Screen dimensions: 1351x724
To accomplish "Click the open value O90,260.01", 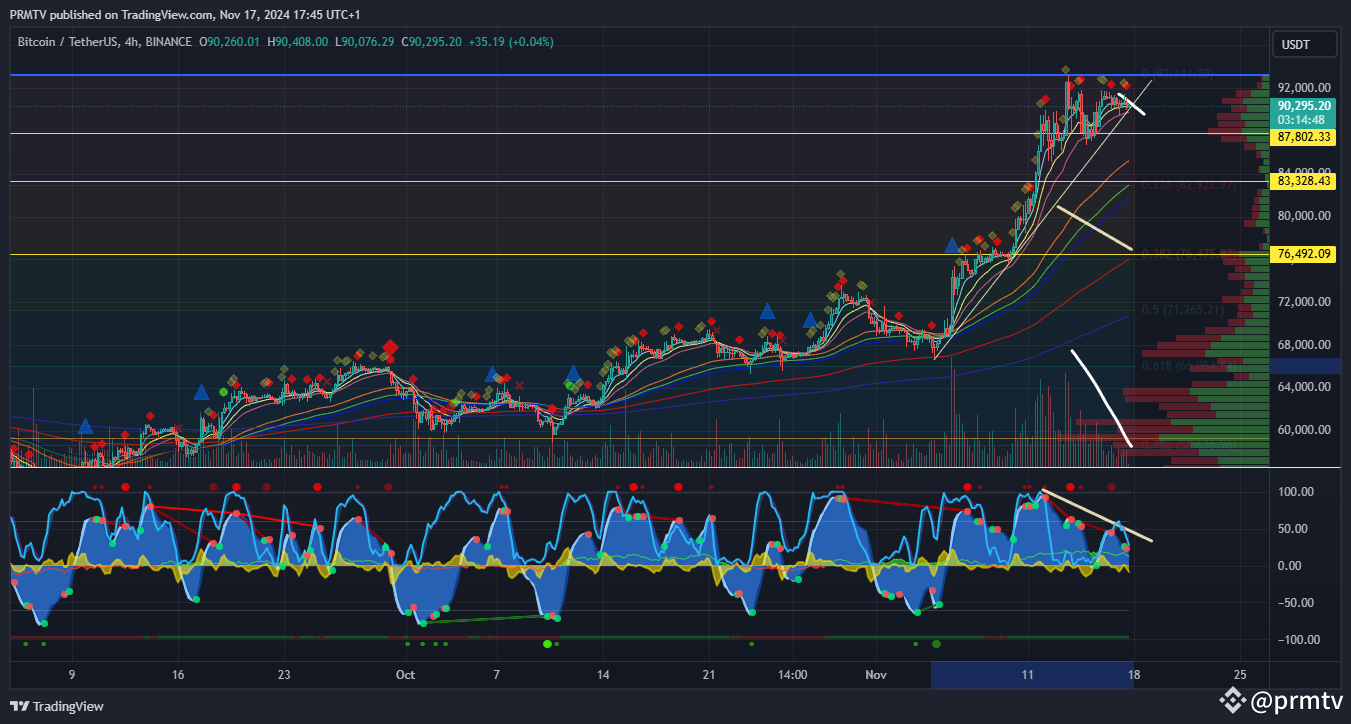I will point(229,42).
